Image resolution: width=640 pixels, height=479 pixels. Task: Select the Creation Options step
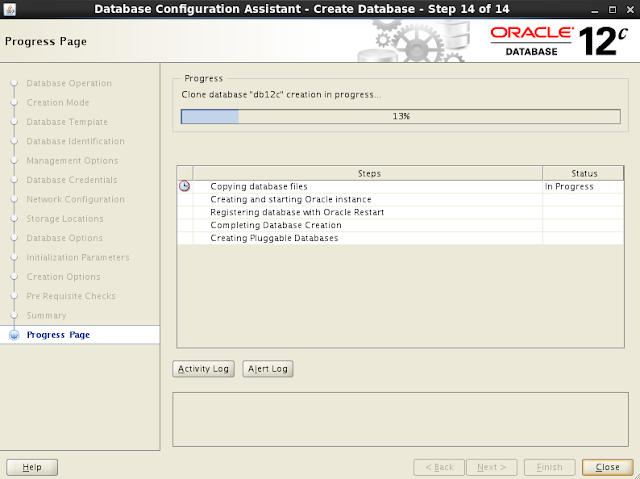63,277
